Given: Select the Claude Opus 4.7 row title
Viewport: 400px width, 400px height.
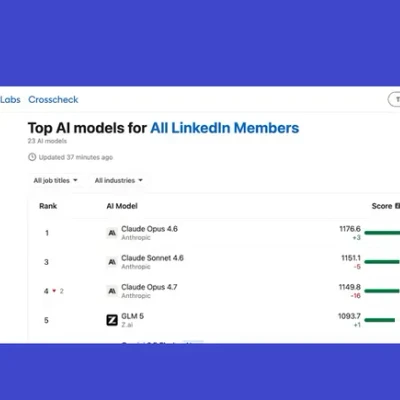Looking at the screenshot, I should pyautogui.click(x=149, y=287).
